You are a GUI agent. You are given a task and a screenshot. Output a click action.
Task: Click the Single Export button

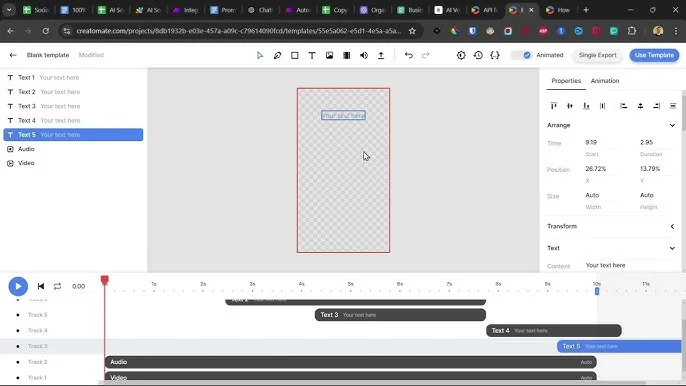point(597,55)
